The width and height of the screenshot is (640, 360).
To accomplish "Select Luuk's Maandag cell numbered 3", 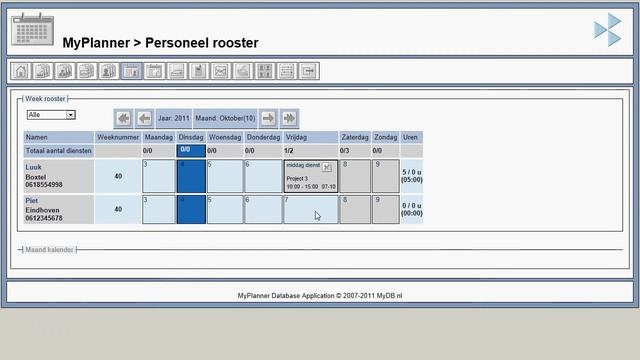I will tap(159, 176).
